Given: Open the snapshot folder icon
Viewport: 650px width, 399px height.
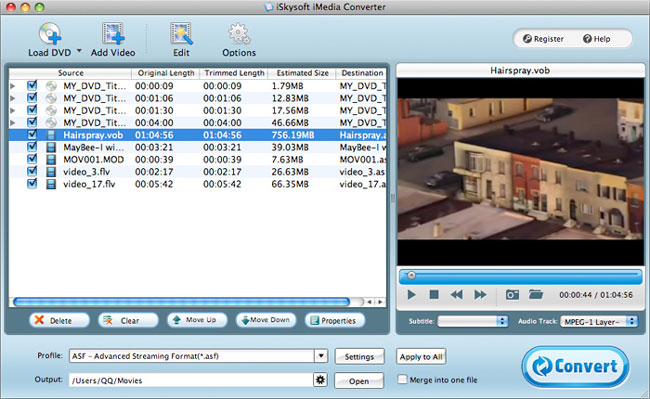Looking at the screenshot, I should click(536, 295).
